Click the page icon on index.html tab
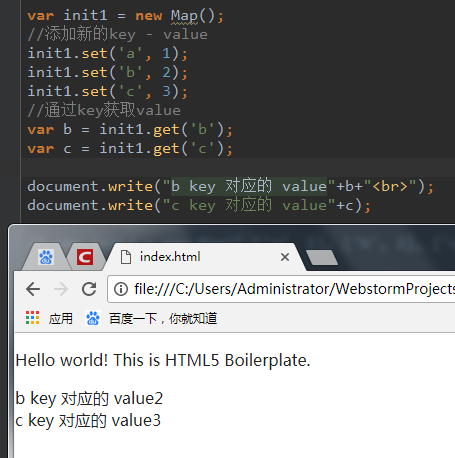 [126, 257]
